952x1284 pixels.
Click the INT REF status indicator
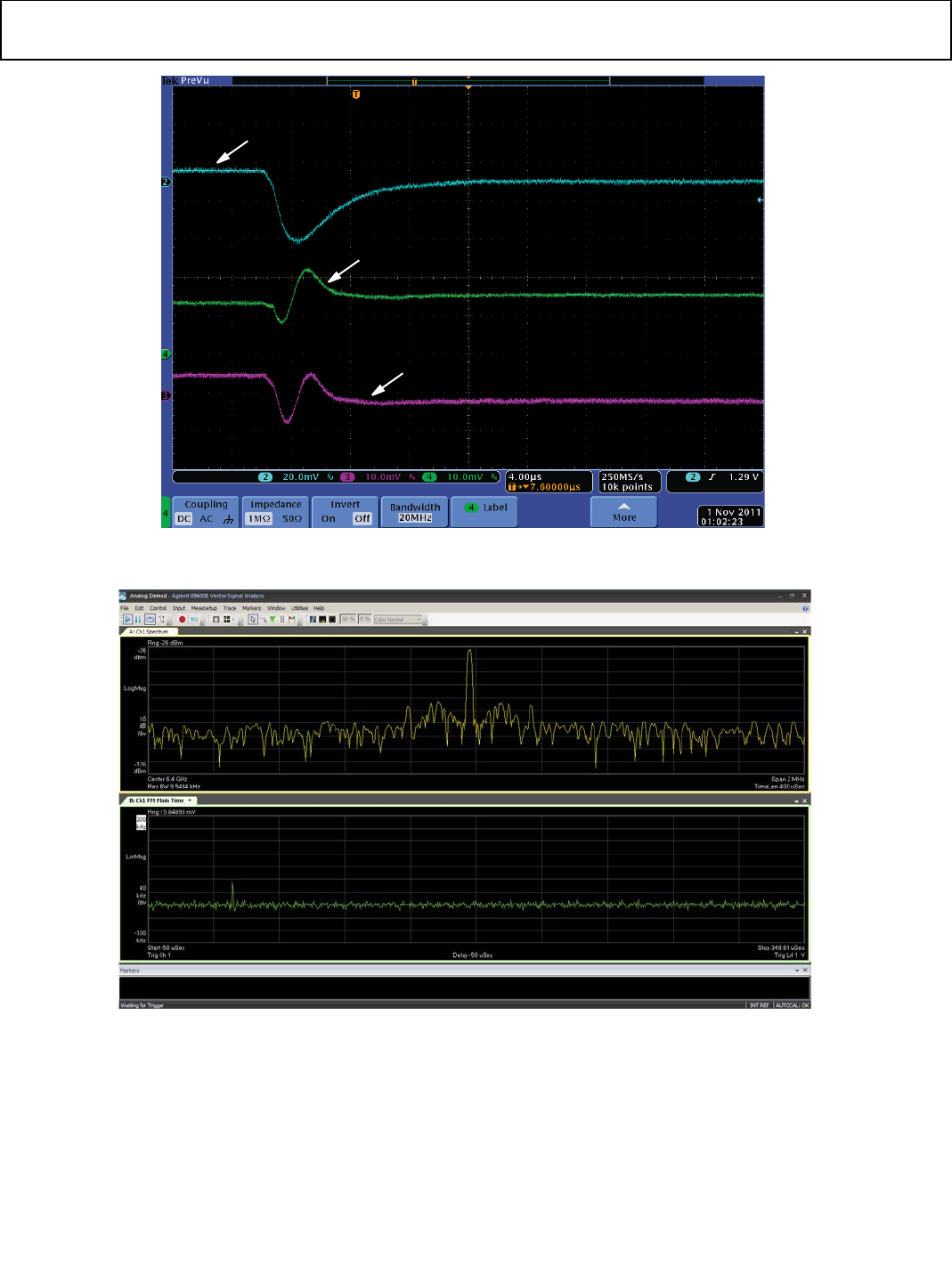(759, 1005)
